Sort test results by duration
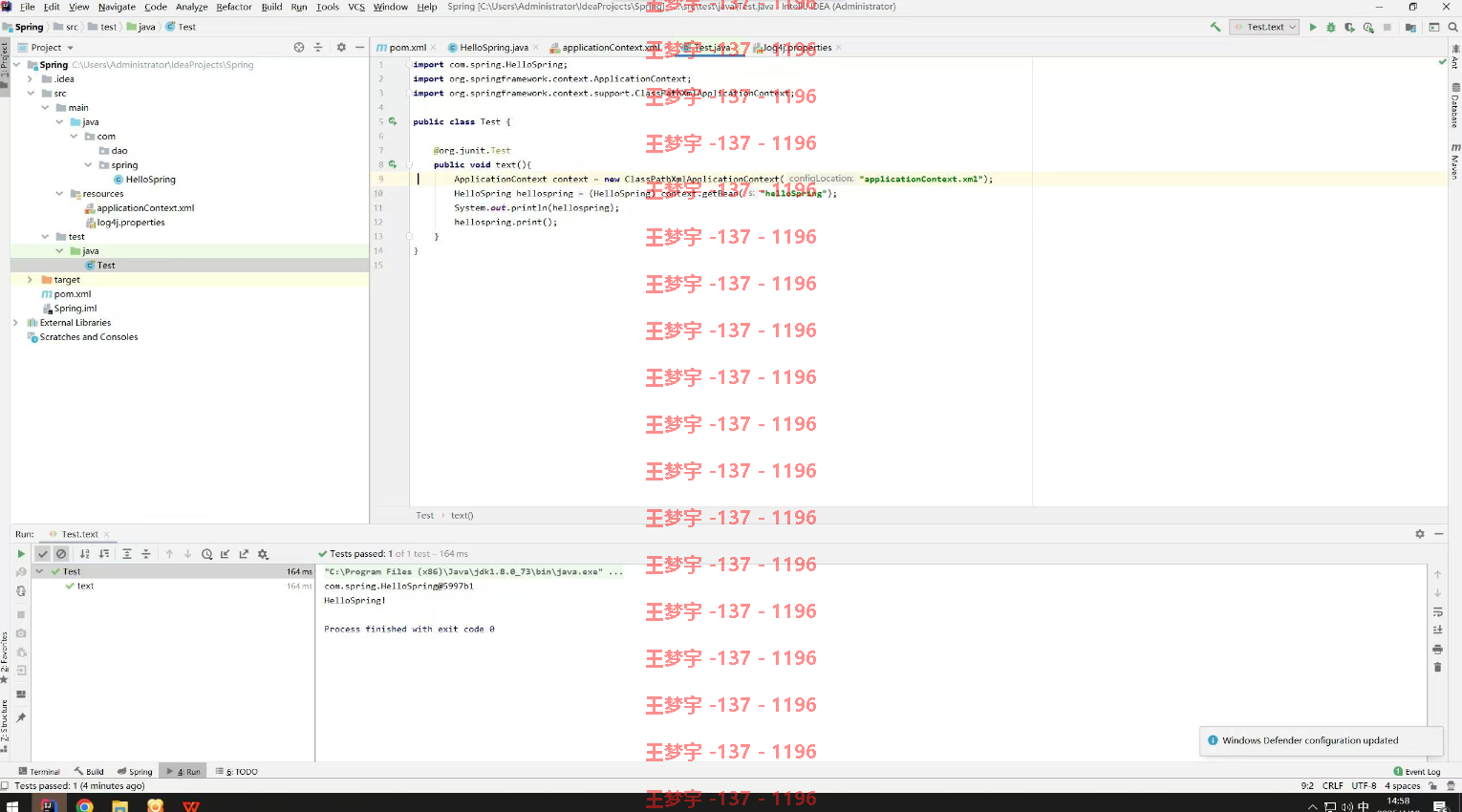Screen dimensions: 1462x812 coord(104,554)
